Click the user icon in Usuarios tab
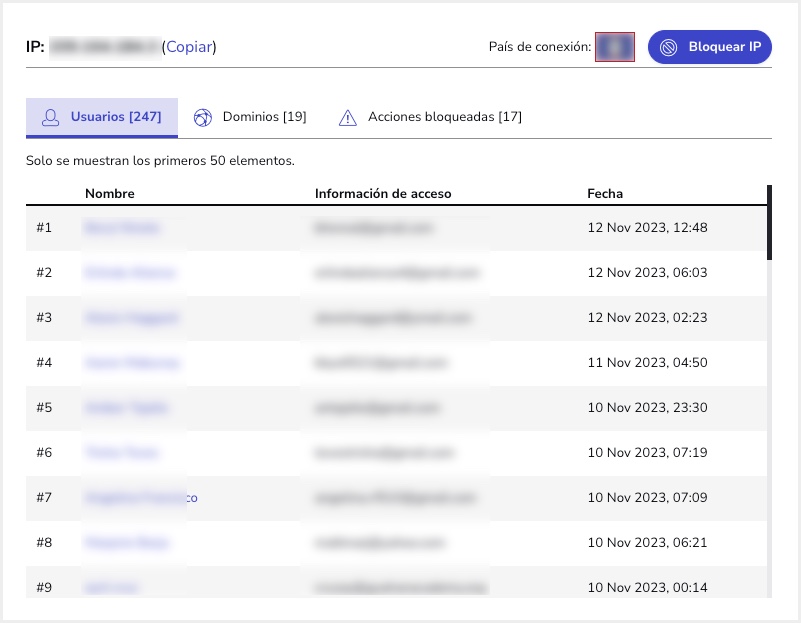The height and width of the screenshot is (624, 801). (50, 118)
